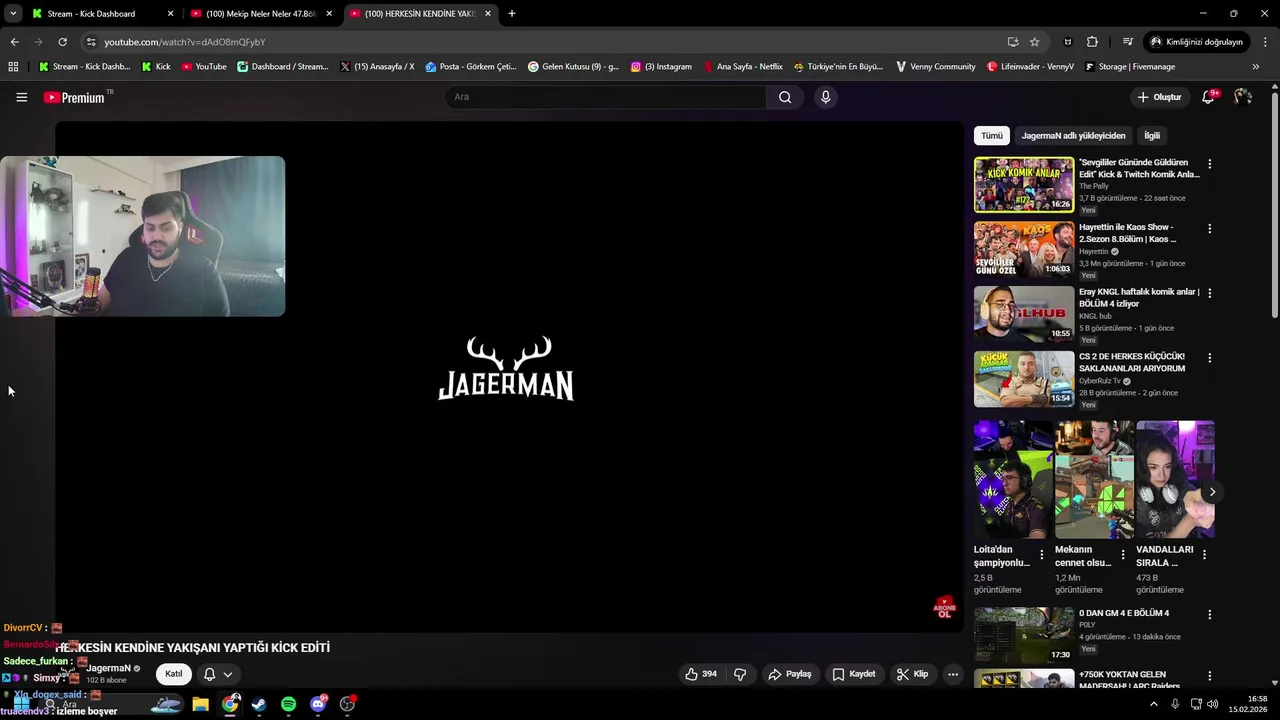
Task: Open more actions three-dot menu under video
Action: 953,674
